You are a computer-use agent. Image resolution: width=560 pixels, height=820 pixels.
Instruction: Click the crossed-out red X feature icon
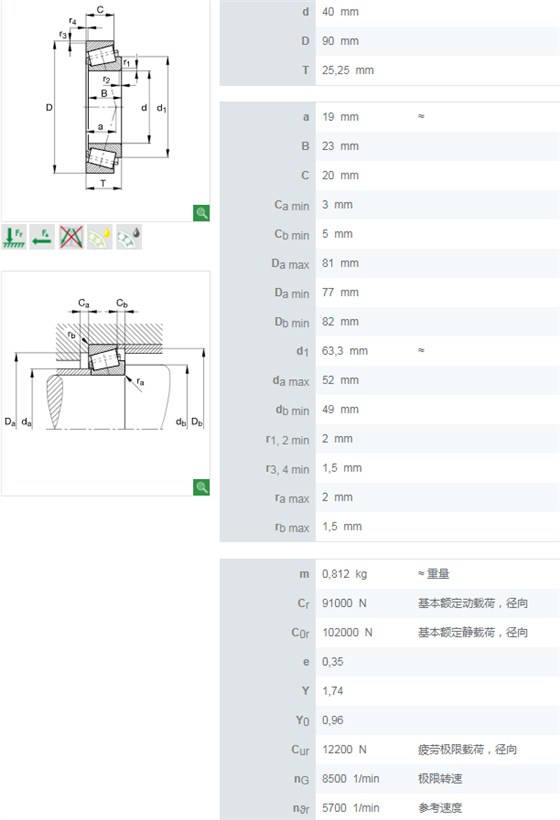[71, 237]
